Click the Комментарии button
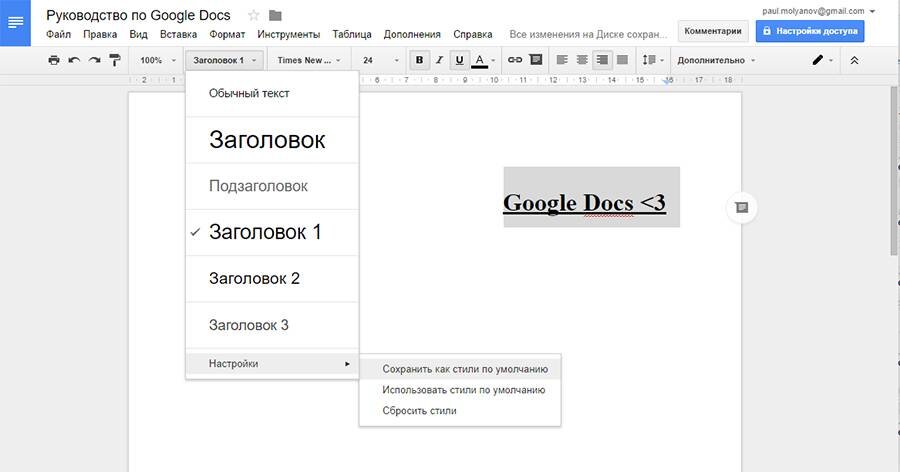Screen dimensions: 900x472 coord(713,31)
